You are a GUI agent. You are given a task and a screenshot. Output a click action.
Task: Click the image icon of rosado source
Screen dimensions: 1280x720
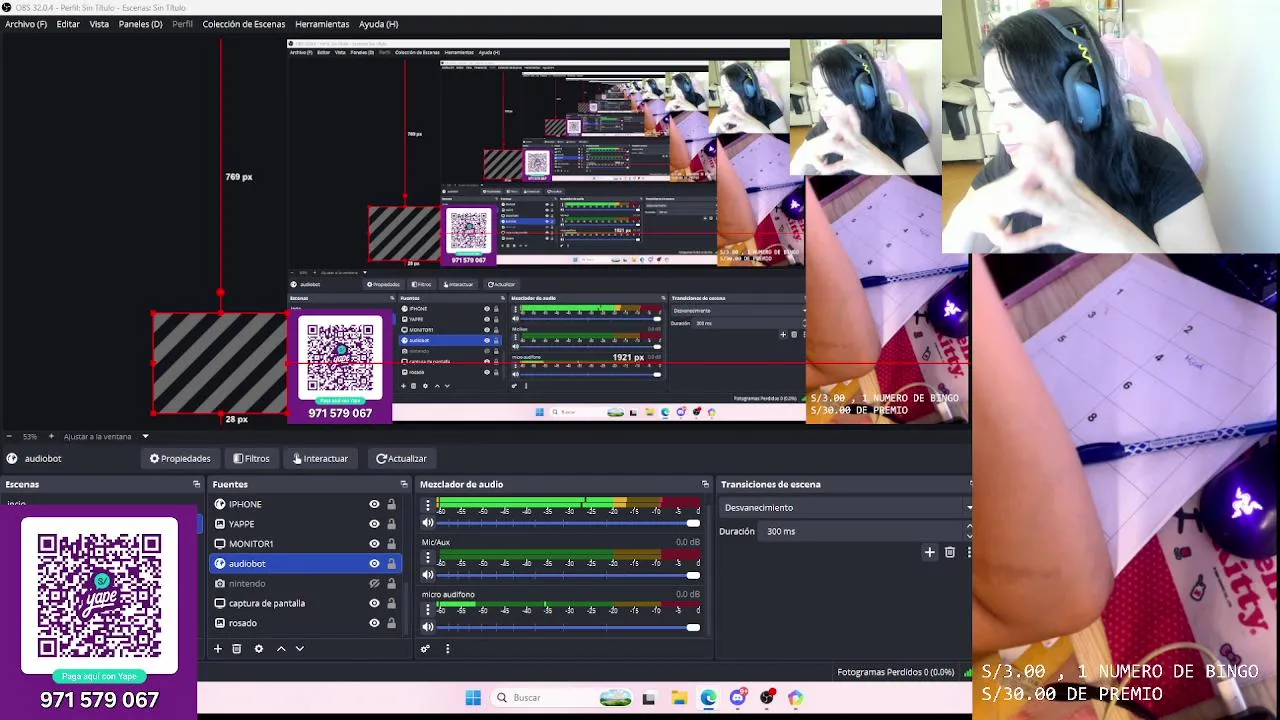(220, 623)
